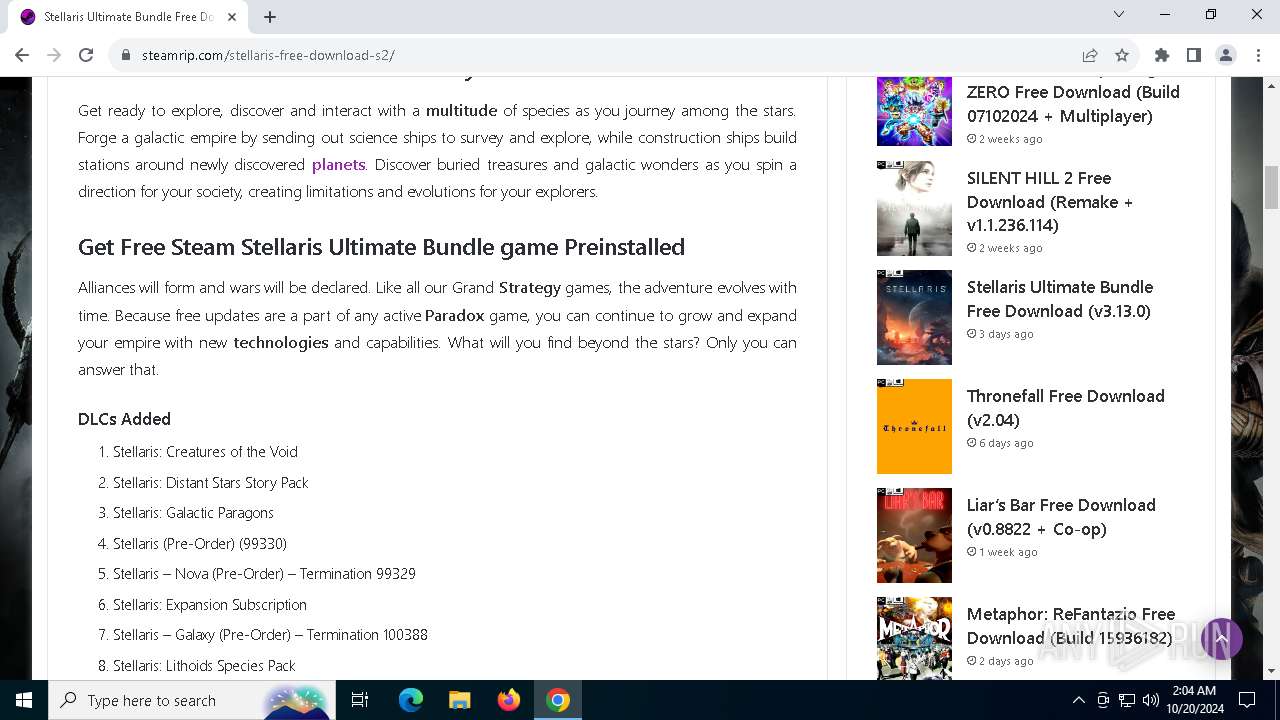Open the 'technologies' link
This screenshot has height=720, width=1280.
[x=281, y=342]
